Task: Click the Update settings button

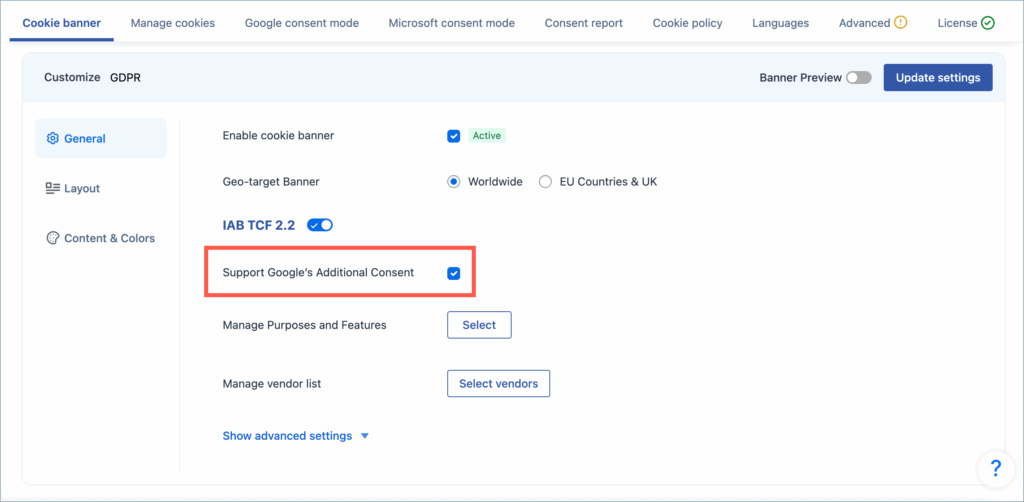Action: pos(937,78)
